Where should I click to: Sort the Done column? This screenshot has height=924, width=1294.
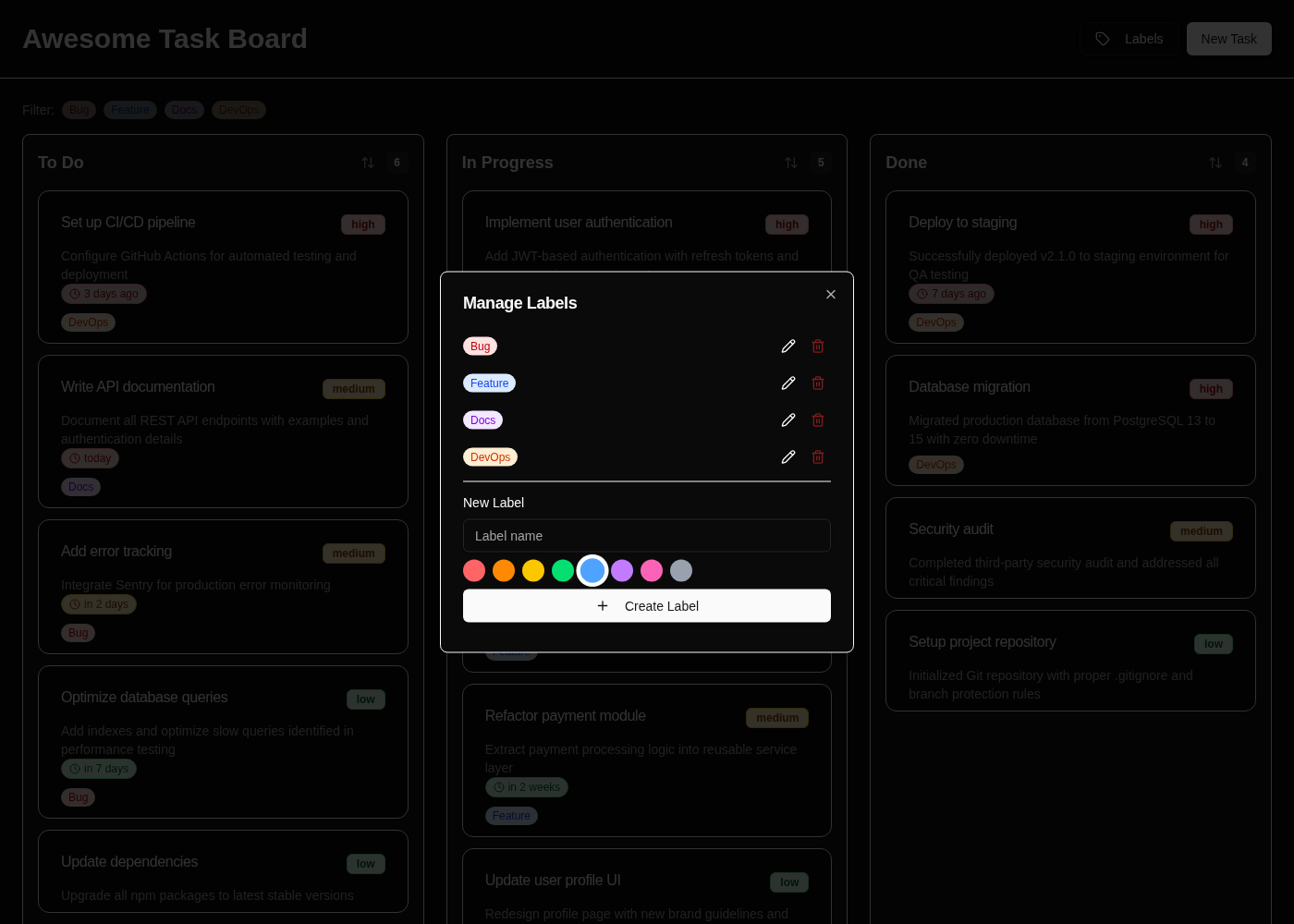pyautogui.click(x=1215, y=163)
